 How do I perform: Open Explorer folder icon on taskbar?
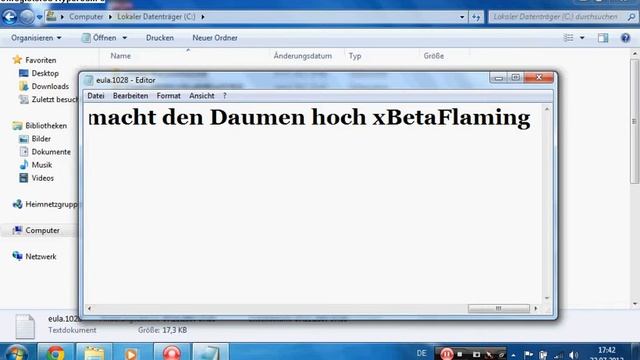coord(94,353)
